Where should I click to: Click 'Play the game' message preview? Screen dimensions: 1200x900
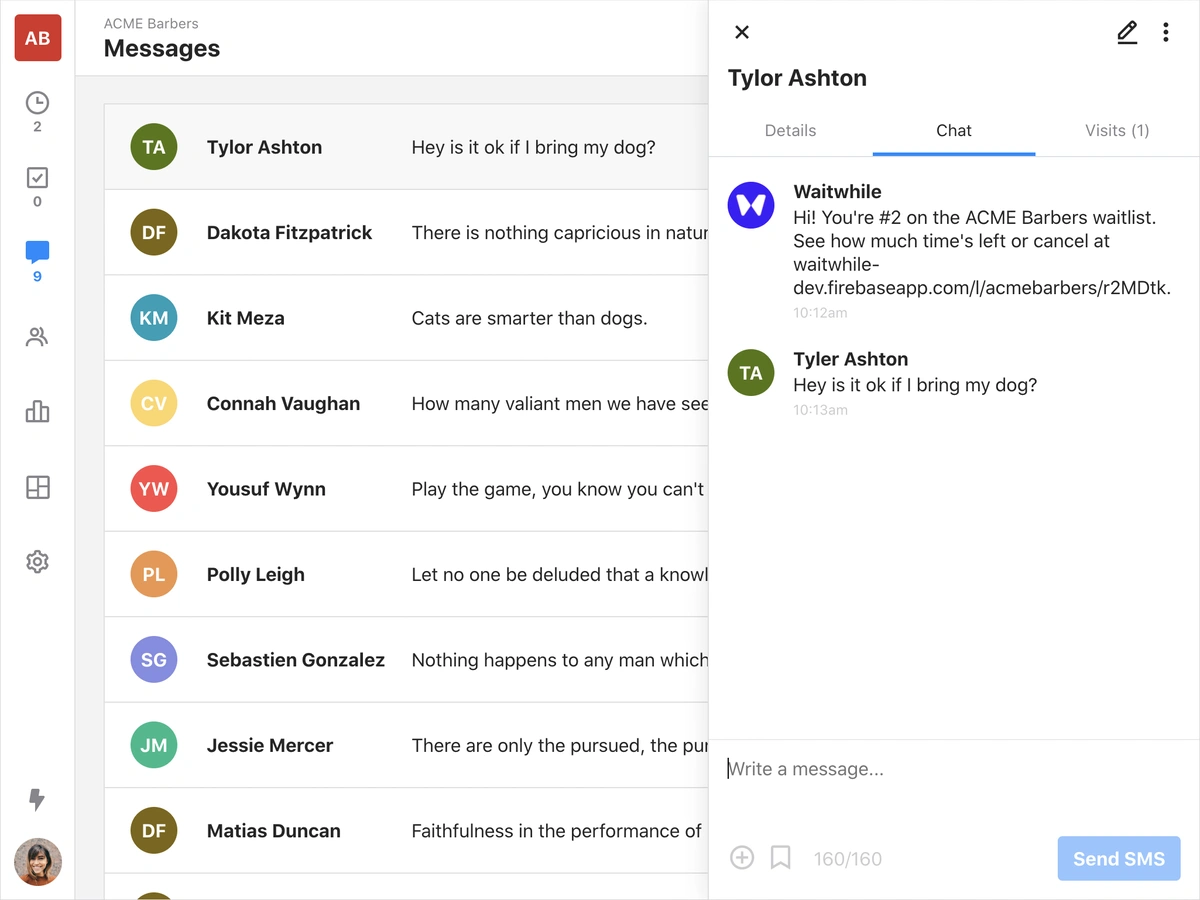[x=560, y=489]
